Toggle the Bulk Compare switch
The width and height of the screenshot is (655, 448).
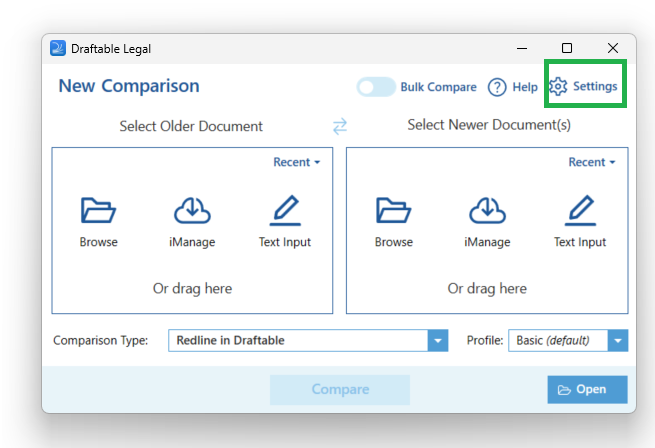(x=376, y=87)
